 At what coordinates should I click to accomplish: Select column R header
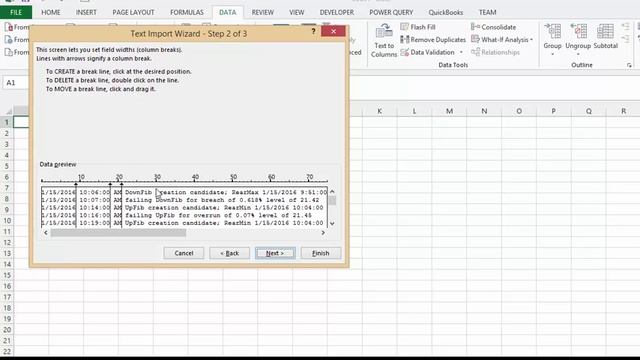click(623, 111)
